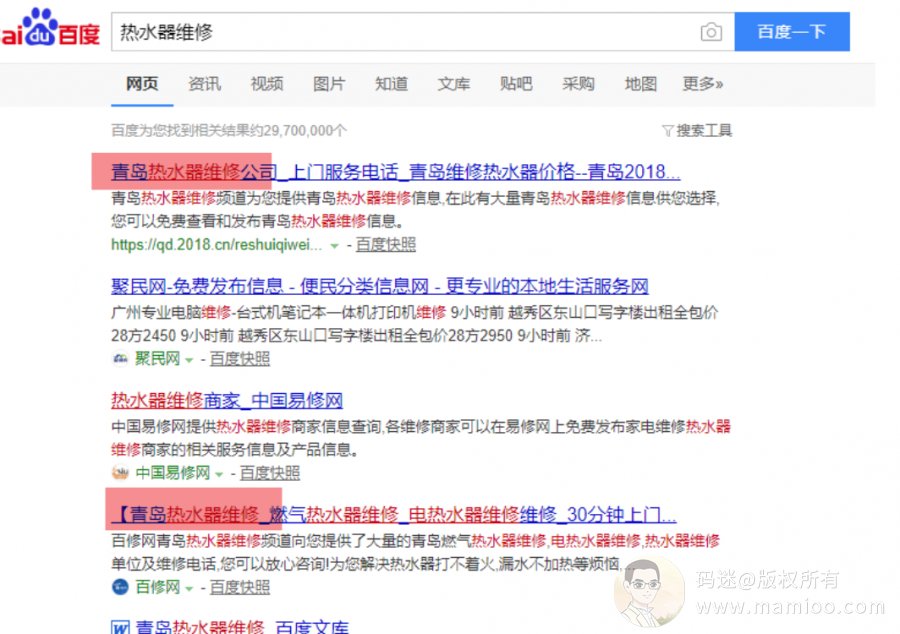This screenshot has height=634, width=900.
Task: Click the 聚民网 site favicon
Action: (120, 359)
